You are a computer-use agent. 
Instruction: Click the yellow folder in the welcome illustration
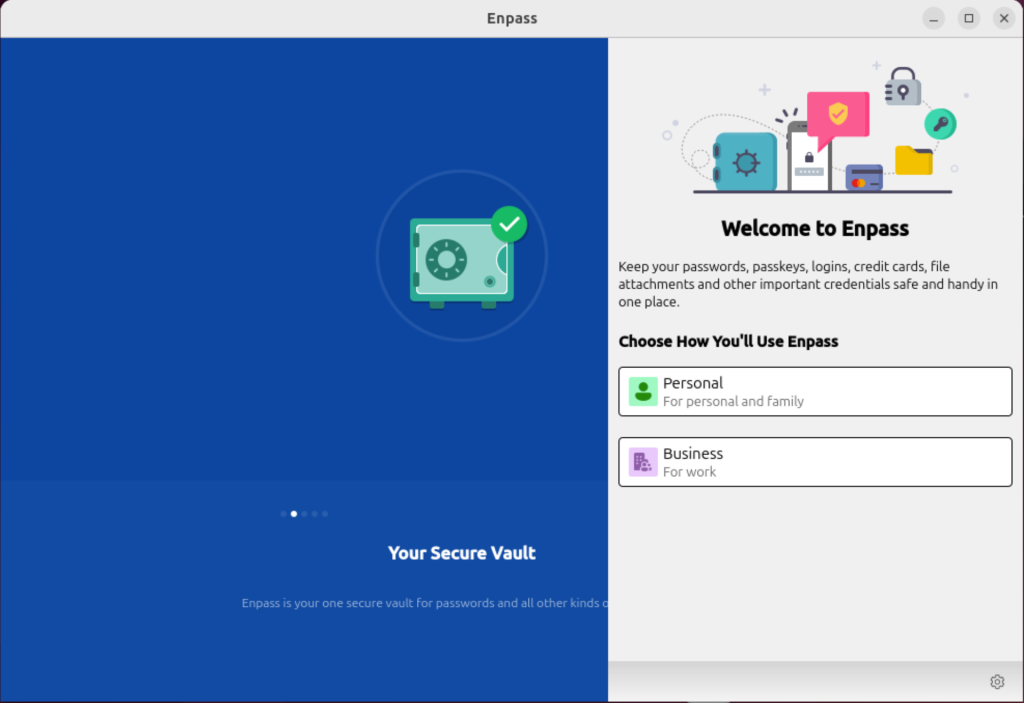(x=913, y=161)
